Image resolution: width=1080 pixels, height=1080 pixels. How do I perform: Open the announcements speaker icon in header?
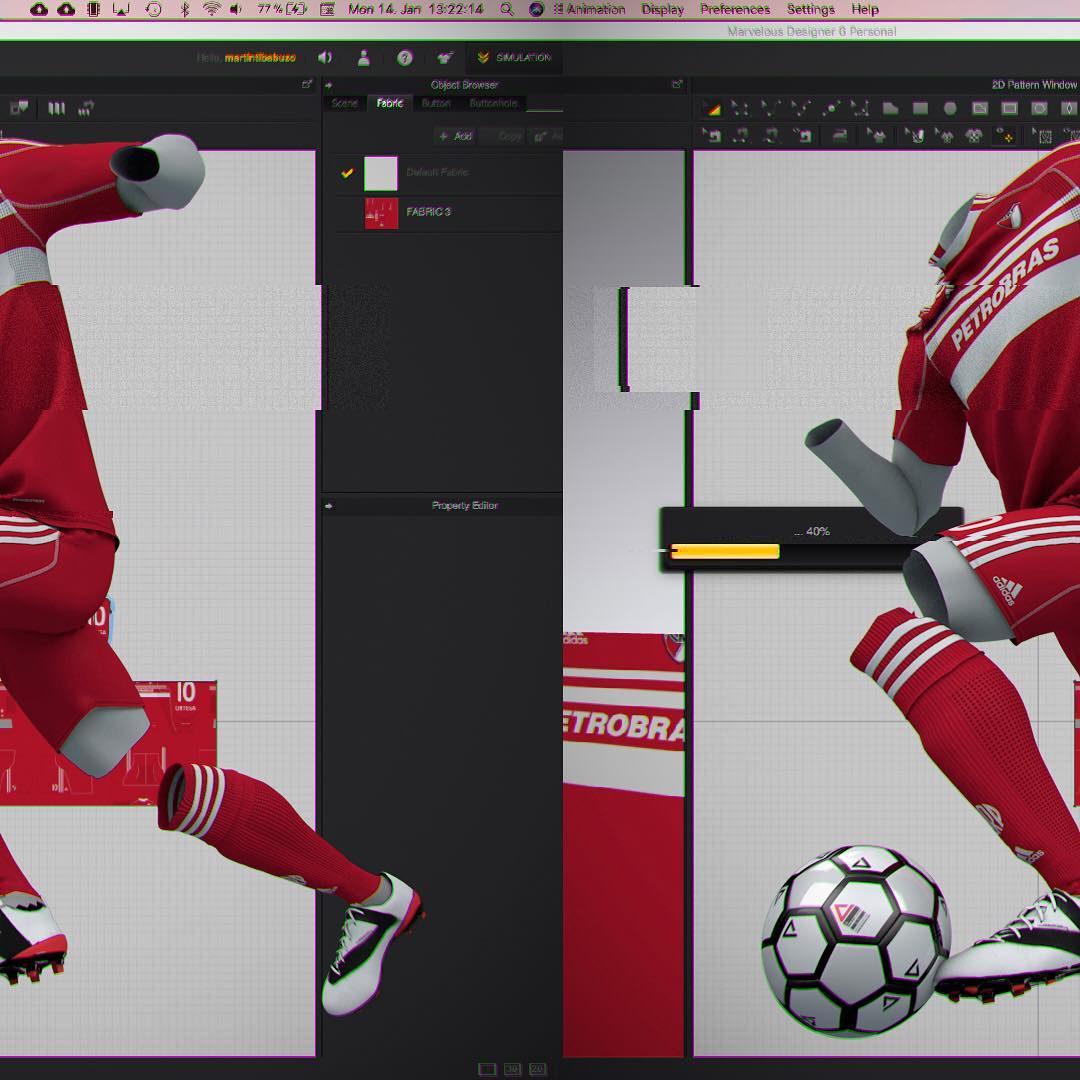coord(325,58)
